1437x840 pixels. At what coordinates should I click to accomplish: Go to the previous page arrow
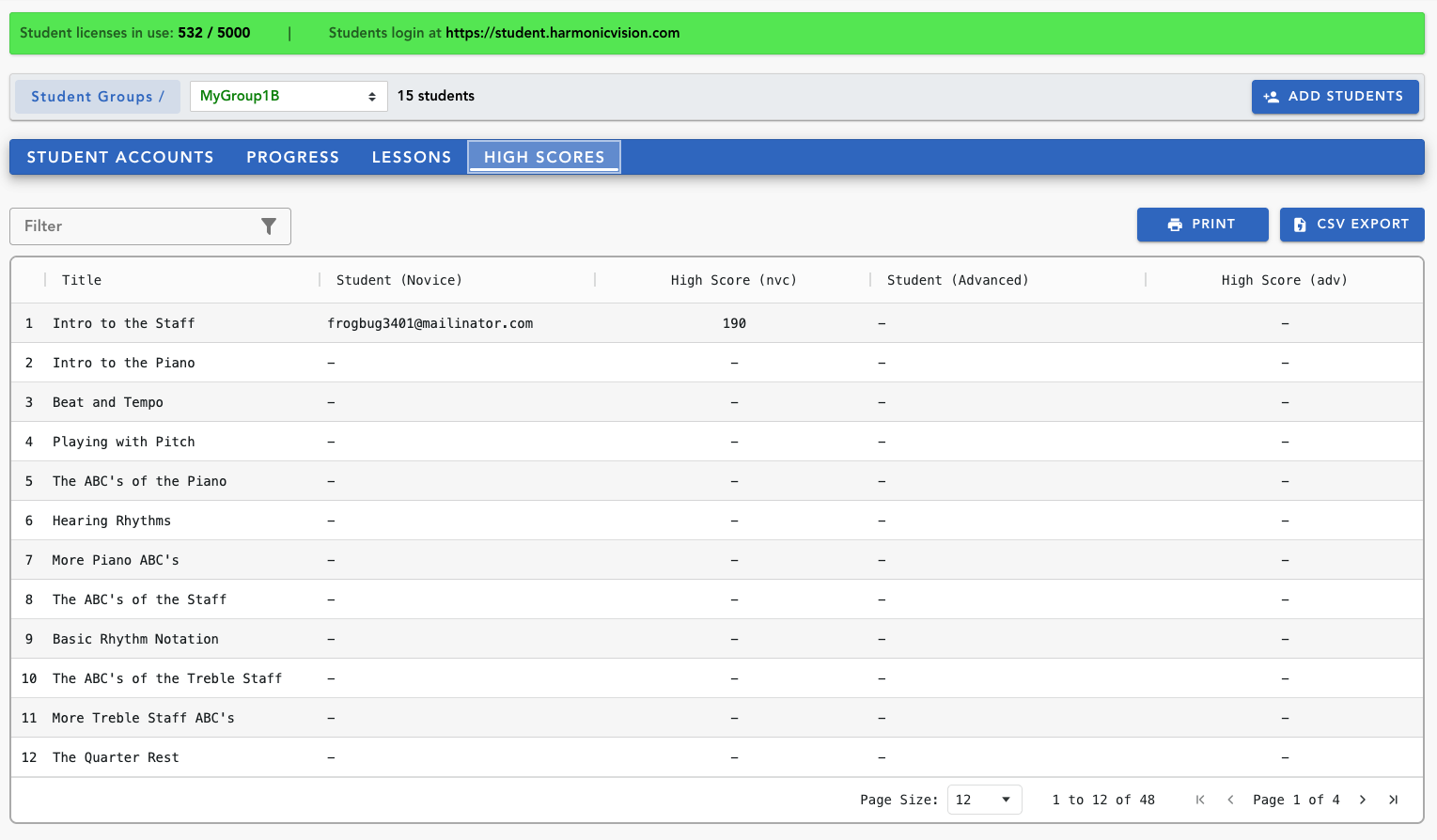[1230, 800]
